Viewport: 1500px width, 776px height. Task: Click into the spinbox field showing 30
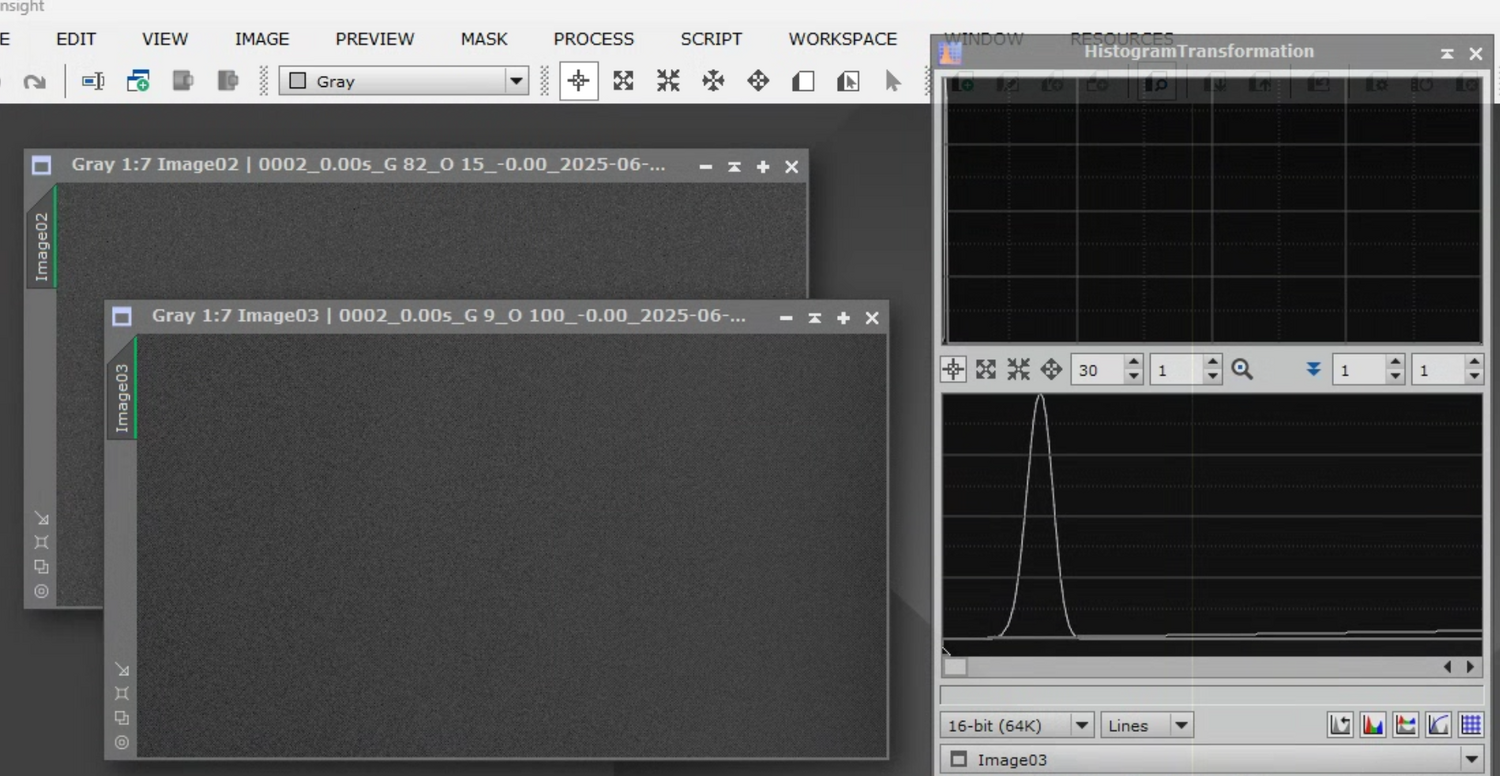1098,370
